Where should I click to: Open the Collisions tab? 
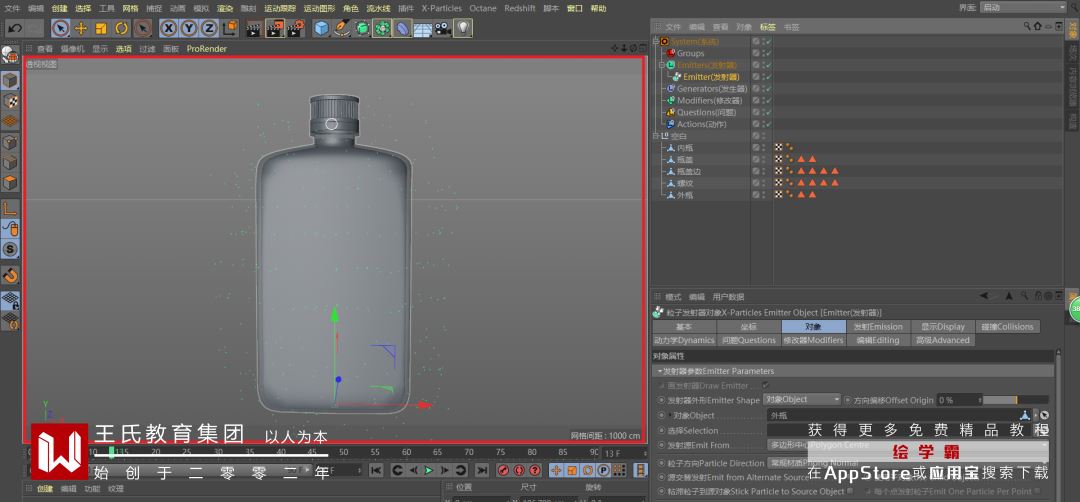[1007, 327]
